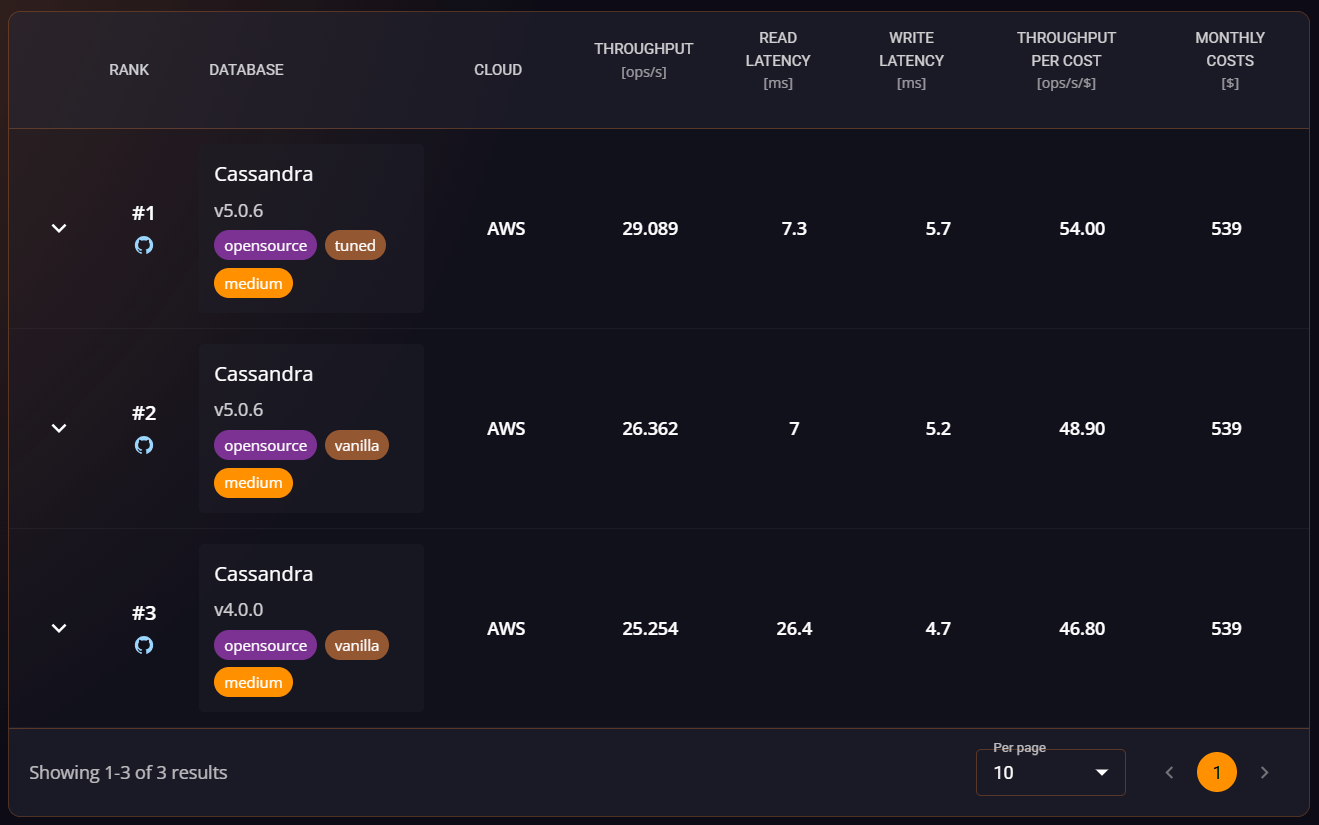1319x825 pixels.
Task: Open the Cassandra v5.0.6 rank #1 database entry
Action: 263,174
